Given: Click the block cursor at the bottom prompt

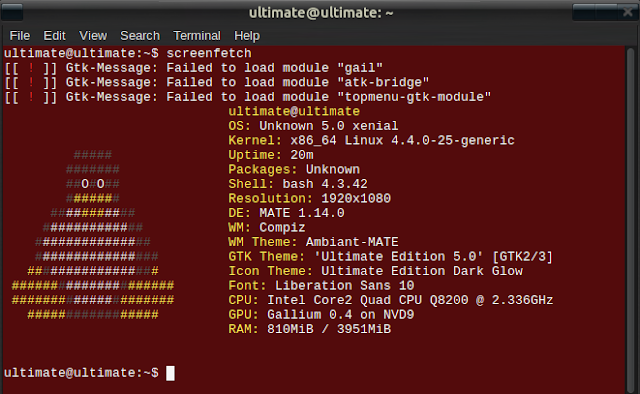Looking at the screenshot, I should tap(170, 373).
